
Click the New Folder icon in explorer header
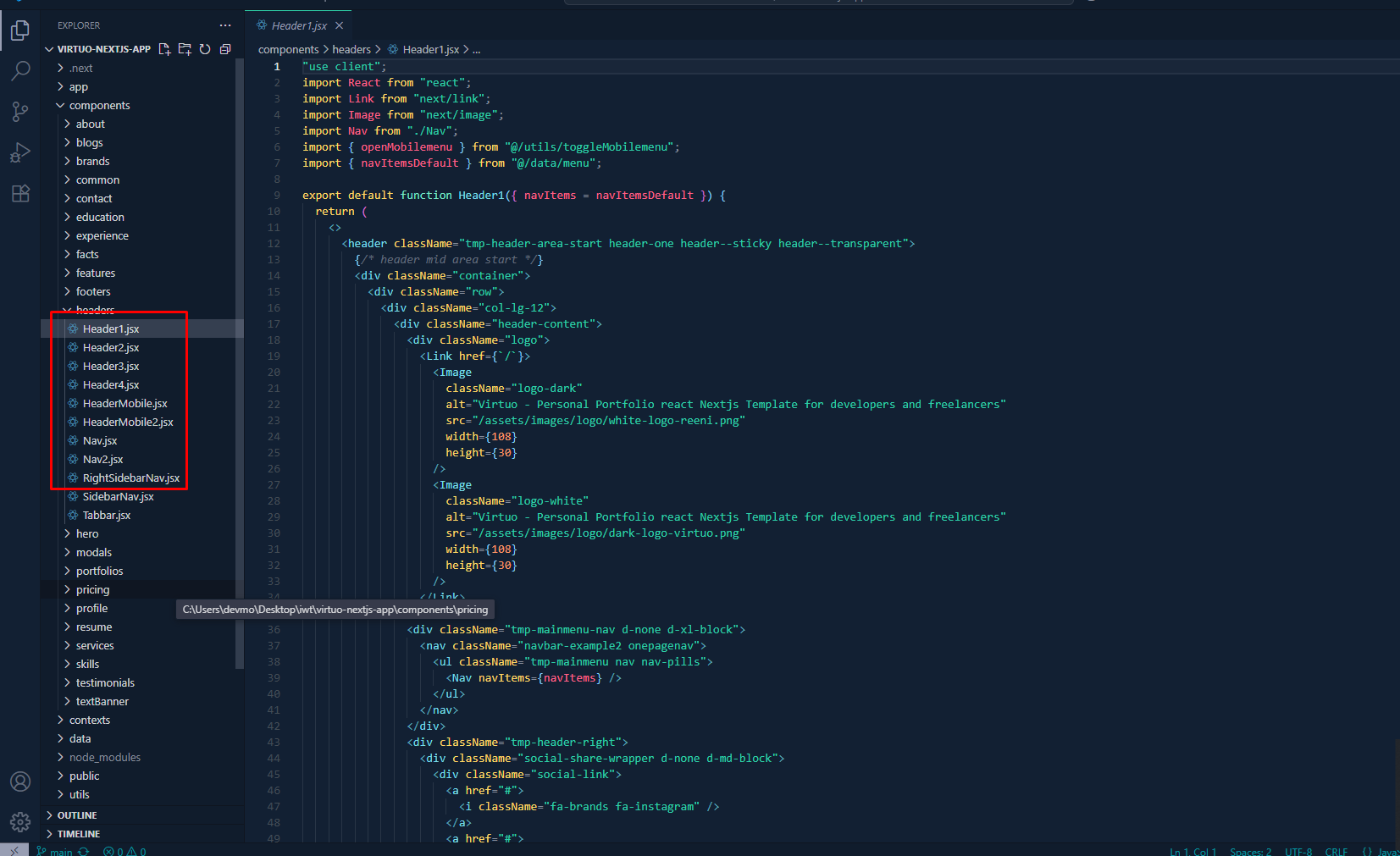click(185, 49)
